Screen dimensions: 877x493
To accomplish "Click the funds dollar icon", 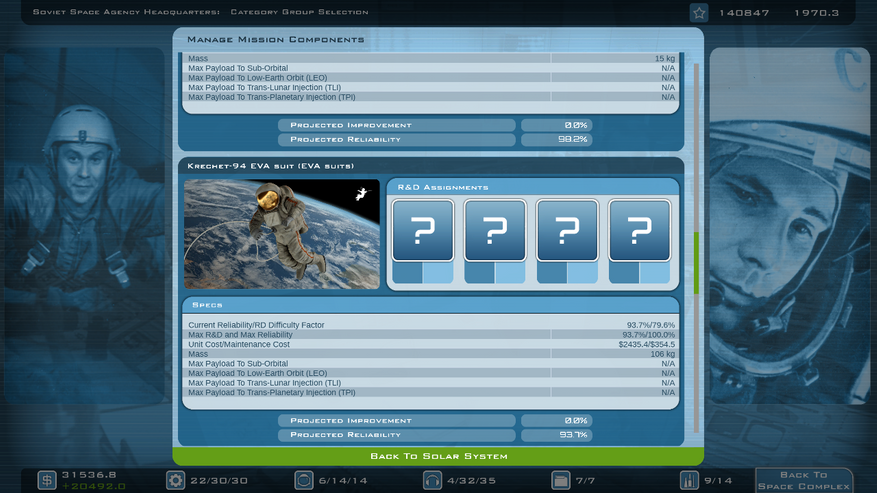I will 47,481.
